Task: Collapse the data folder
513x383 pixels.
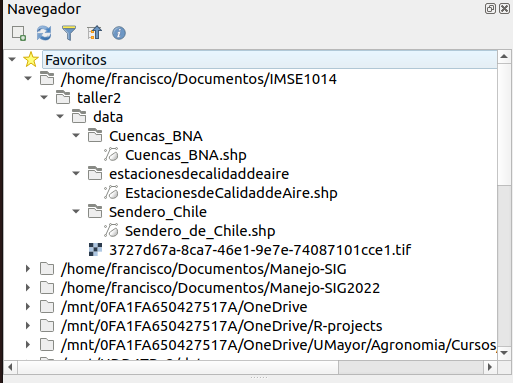Action: (60, 117)
